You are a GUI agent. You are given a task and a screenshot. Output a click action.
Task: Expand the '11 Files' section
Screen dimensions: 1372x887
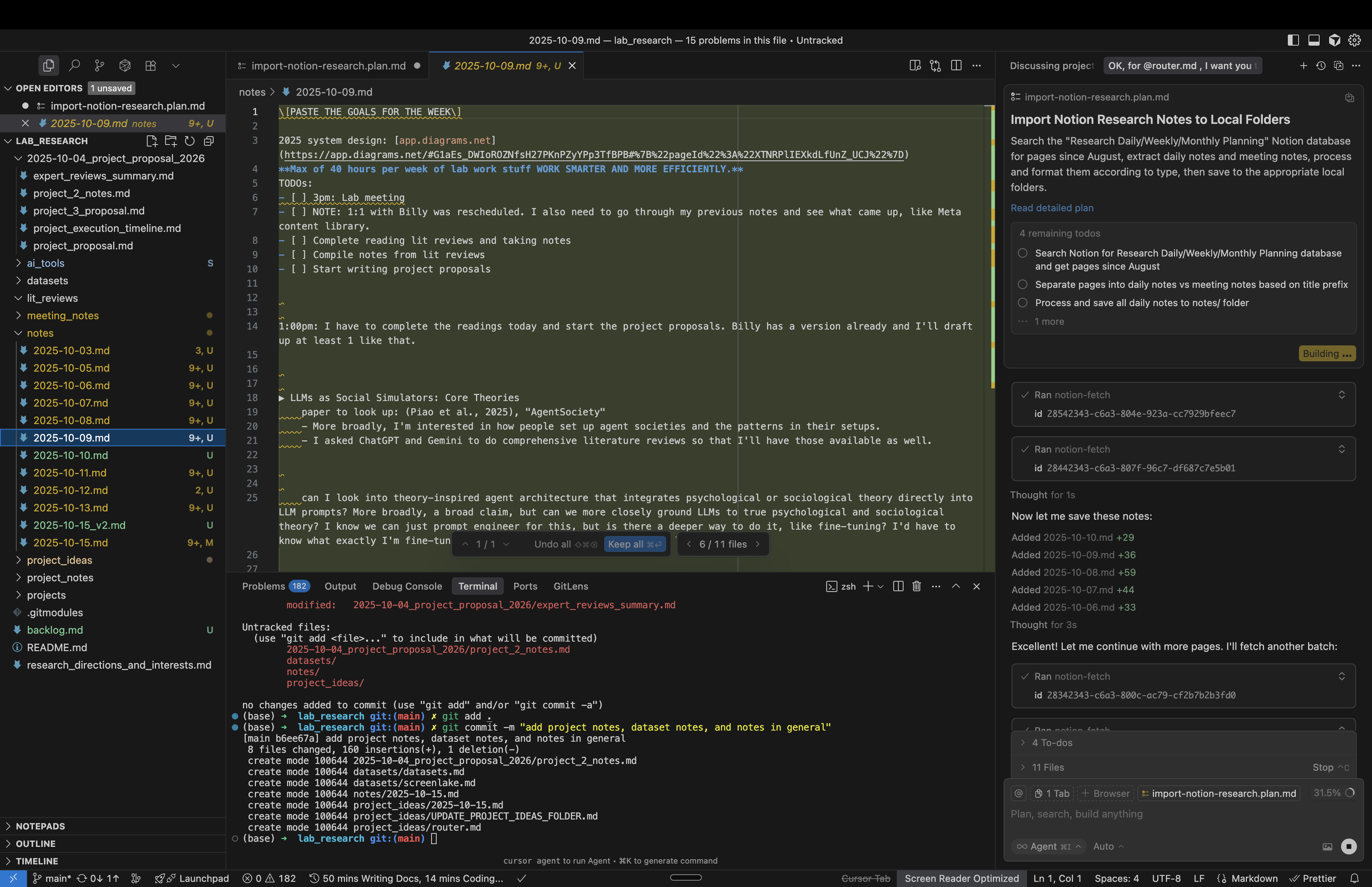[1048, 767]
